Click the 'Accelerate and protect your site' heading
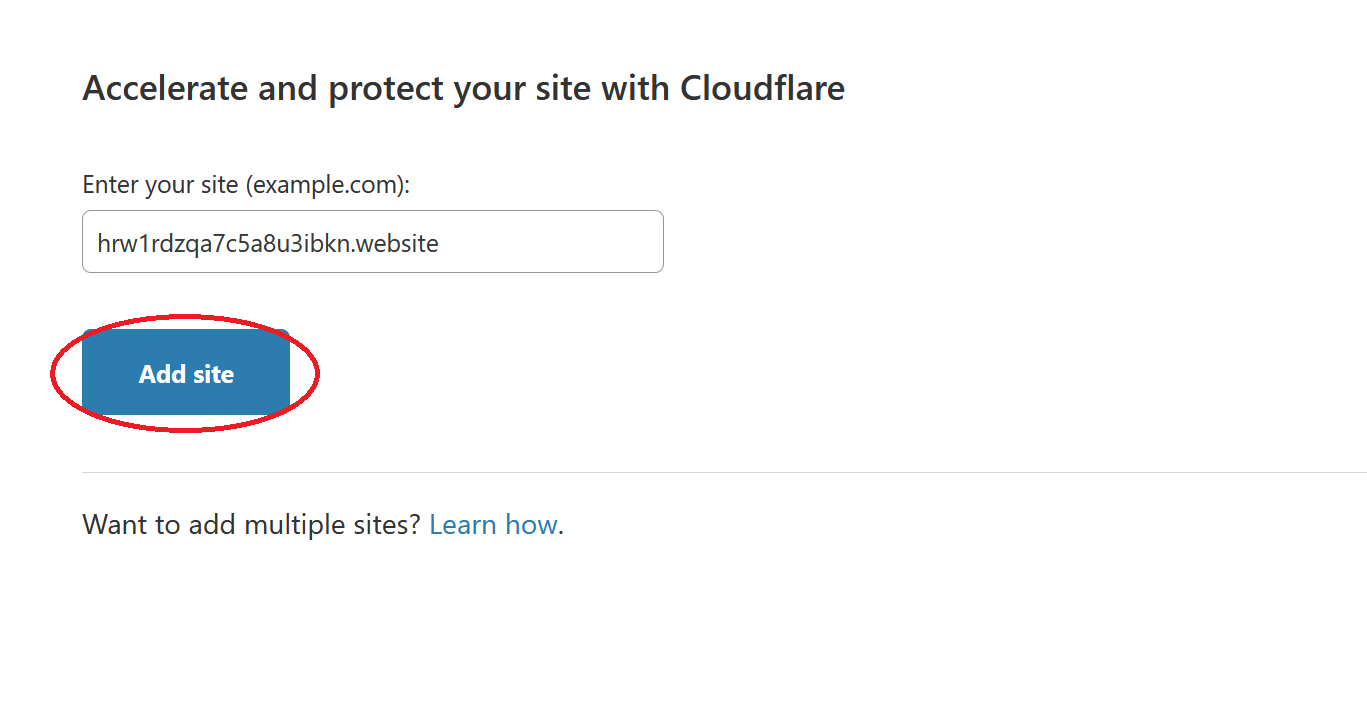Image resolution: width=1367 pixels, height=719 pixels. point(463,88)
